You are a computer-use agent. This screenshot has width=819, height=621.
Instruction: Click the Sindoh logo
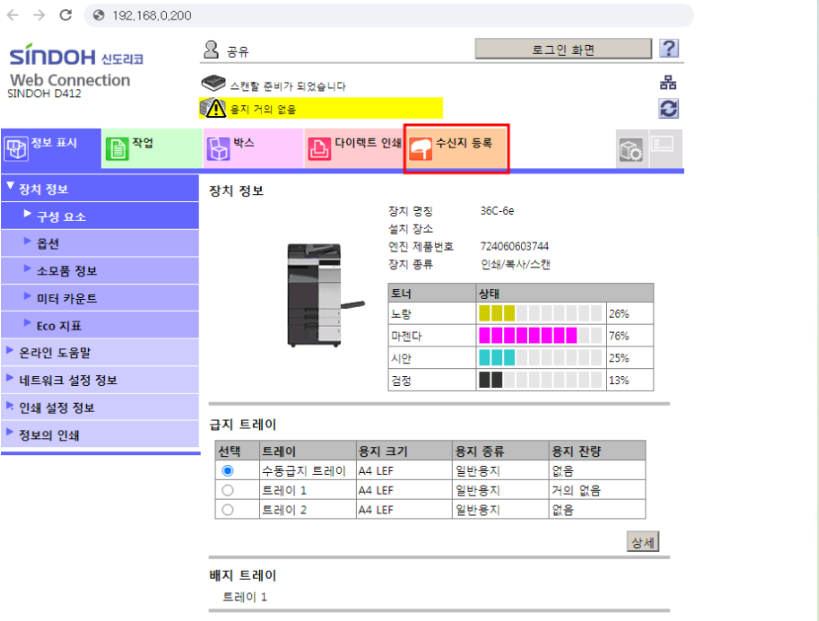click(x=76, y=56)
